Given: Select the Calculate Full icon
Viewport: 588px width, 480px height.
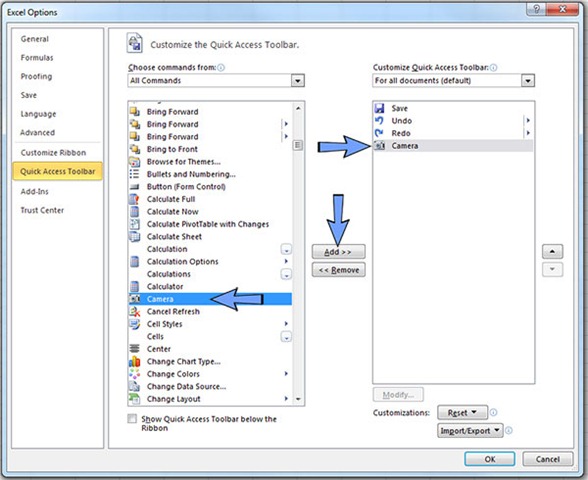Looking at the screenshot, I should click(135, 199).
